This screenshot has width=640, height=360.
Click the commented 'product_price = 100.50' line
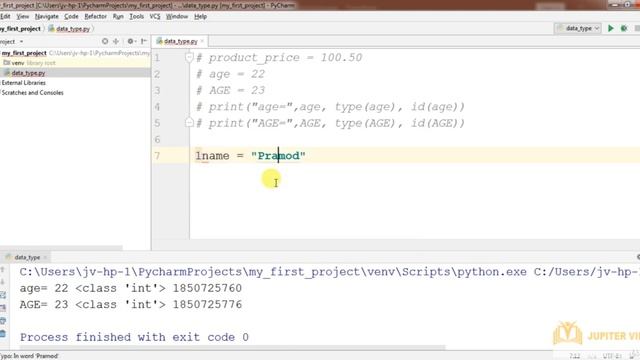(279, 58)
